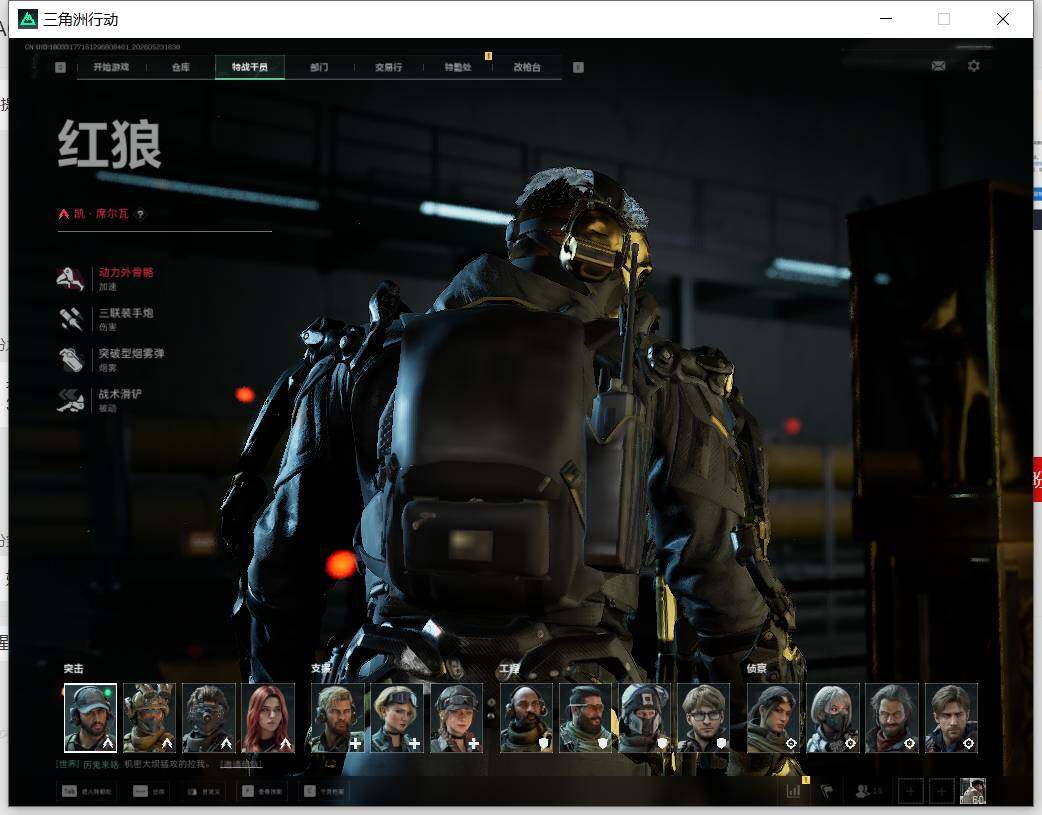The image size is (1042, 815).
Task: Click the 工程 class label
Action: point(510,669)
